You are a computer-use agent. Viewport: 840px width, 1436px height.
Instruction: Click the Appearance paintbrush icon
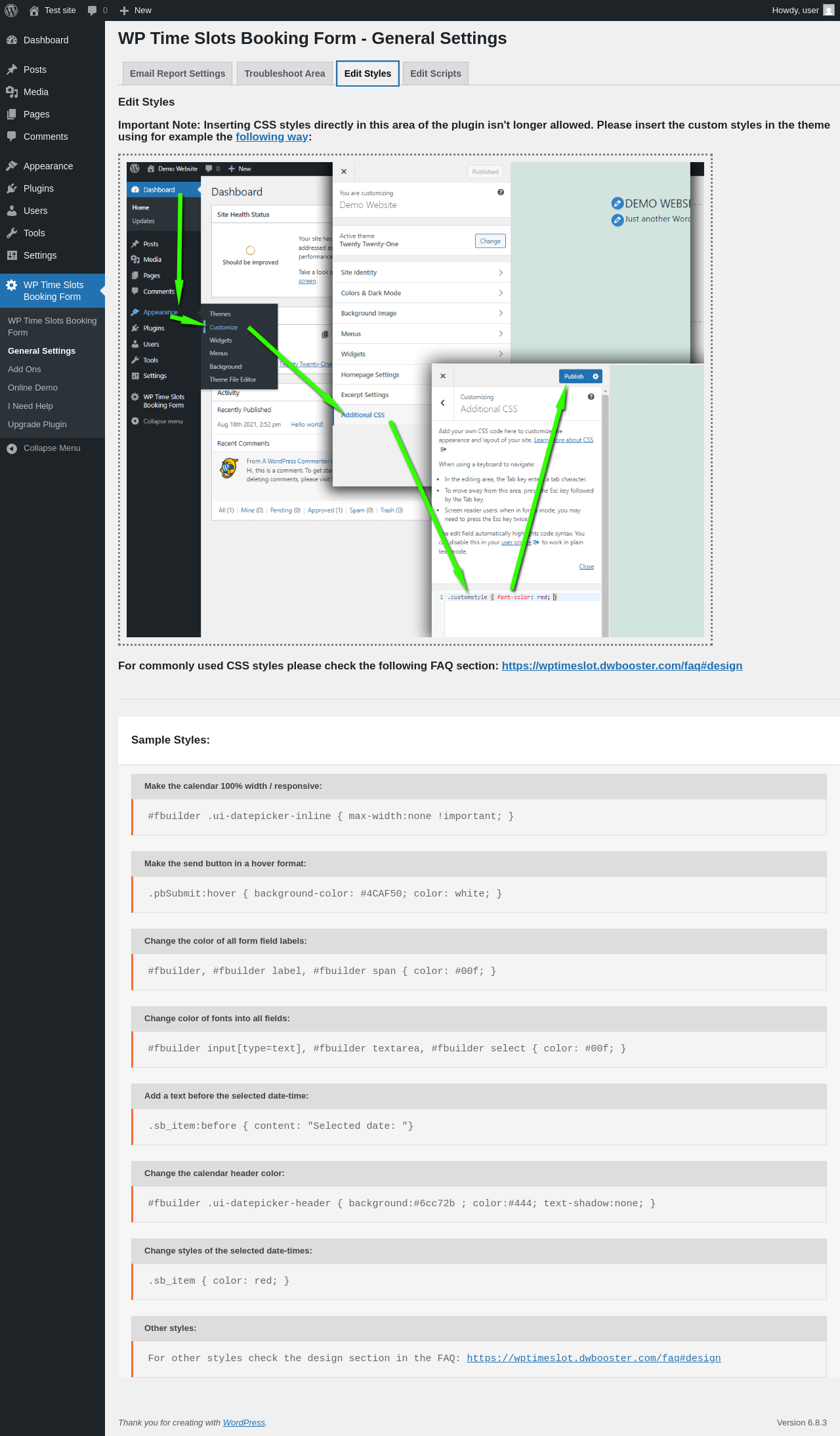point(12,166)
